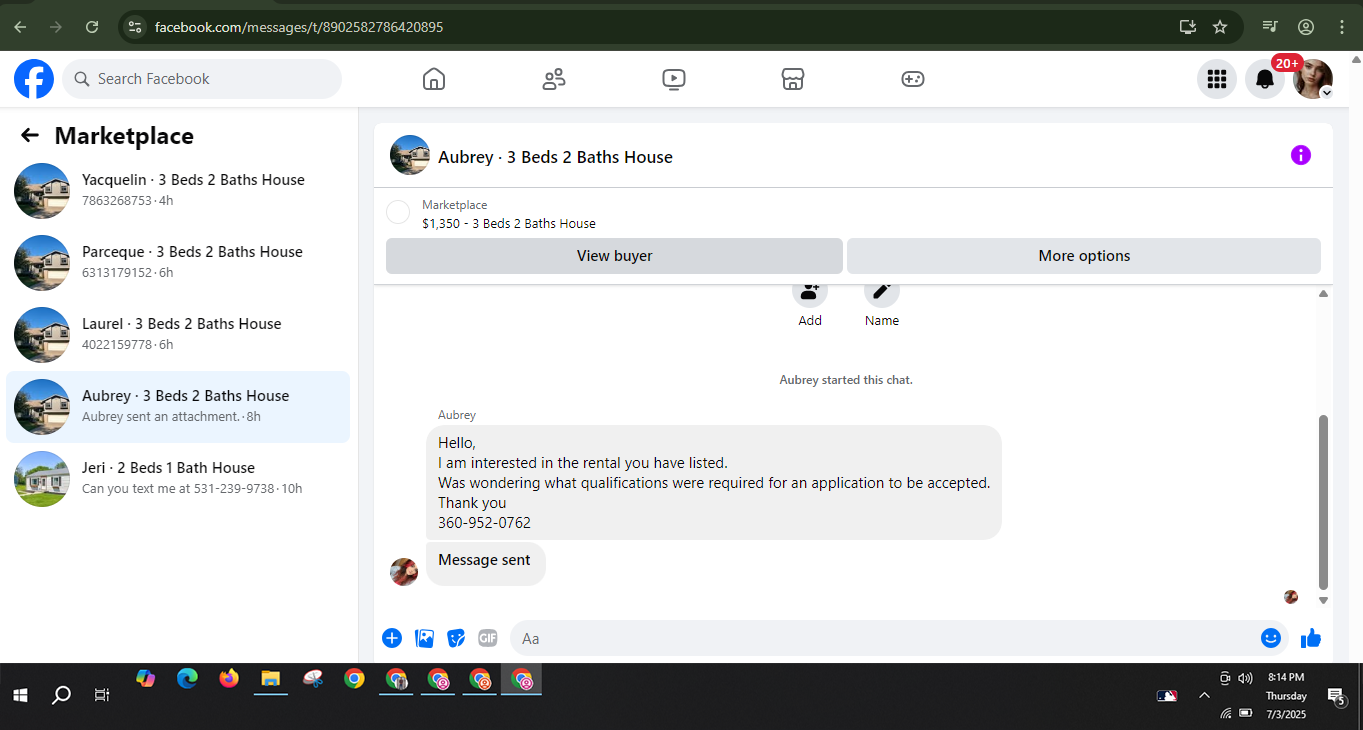The width and height of the screenshot is (1363, 730).
Task: Open the Facebook menu grid icon
Action: (x=1217, y=79)
